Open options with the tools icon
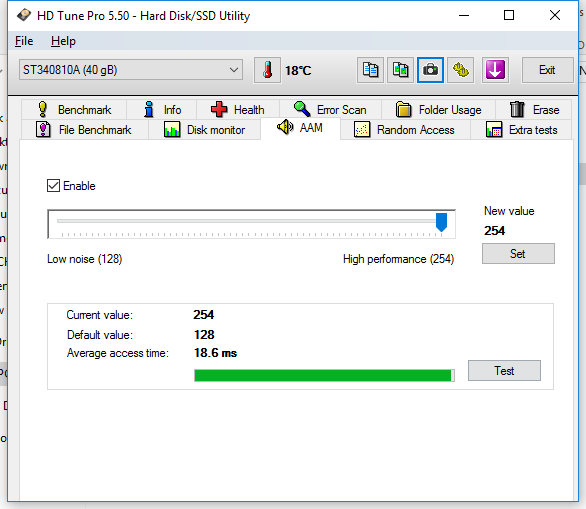Screen dimensions: 586x509 [461, 70]
